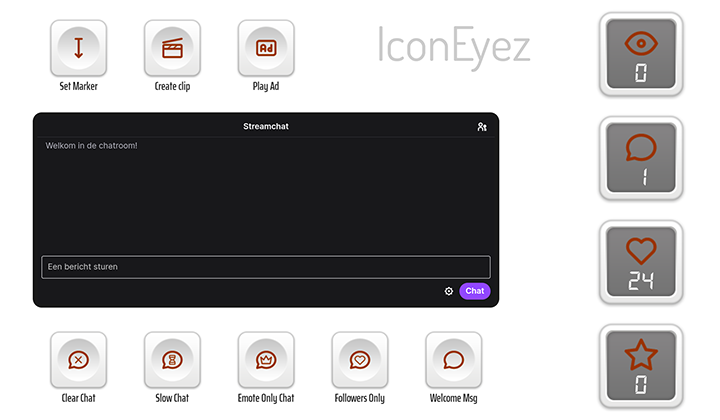Click the chat count speech bubble tile

(641, 158)
